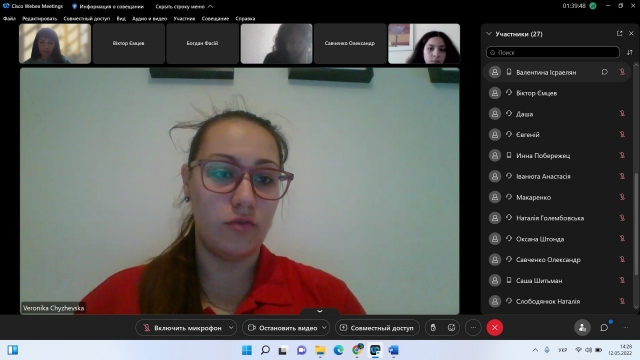Close the participants panel
Screen dimensions: 640x360
tap(631, 33)
